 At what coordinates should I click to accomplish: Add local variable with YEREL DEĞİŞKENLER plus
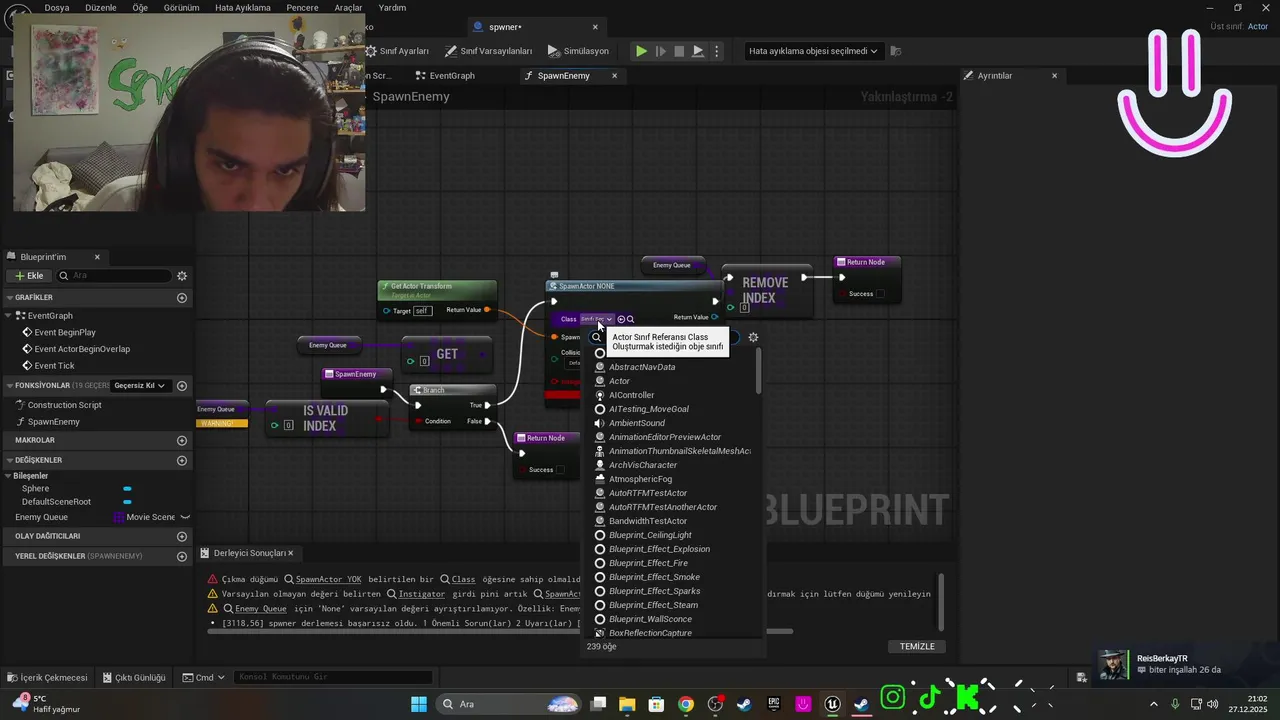pos(182,556)
